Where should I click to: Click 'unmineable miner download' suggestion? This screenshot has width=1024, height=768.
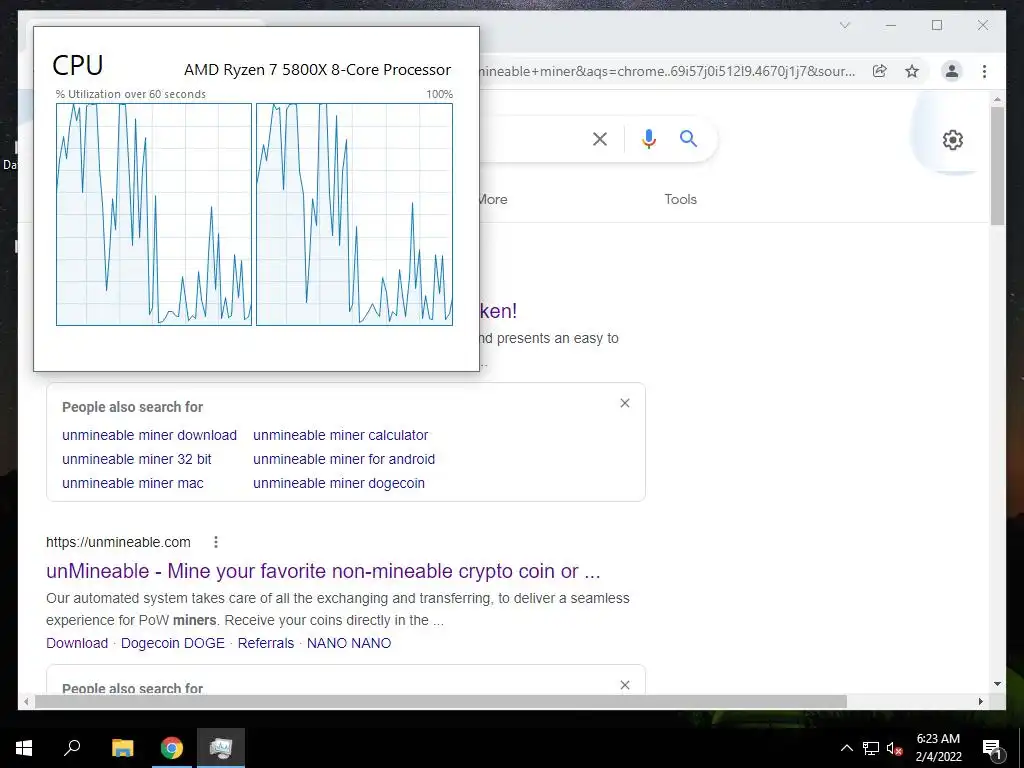pyautogui.click(x=150, y=435)
